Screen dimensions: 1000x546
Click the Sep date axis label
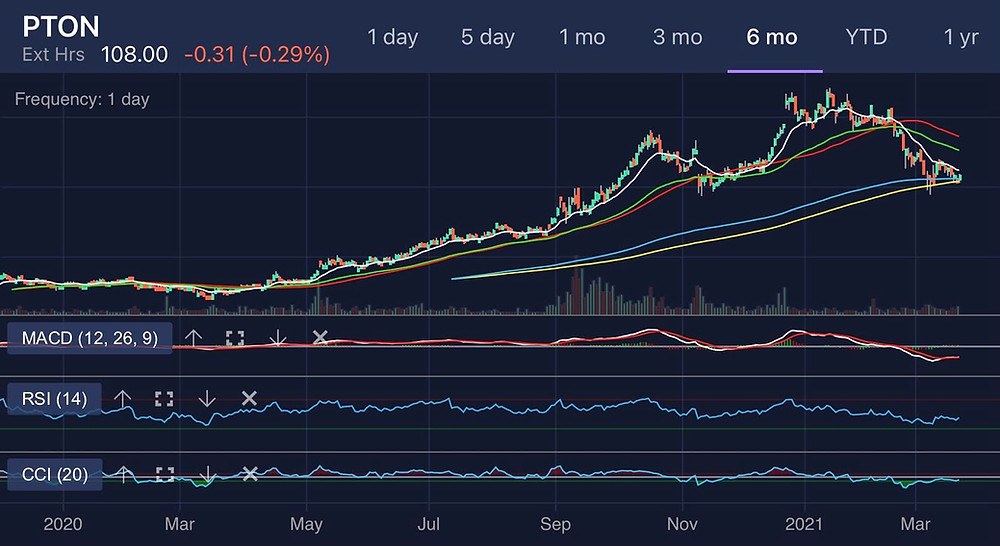point(555,524)
